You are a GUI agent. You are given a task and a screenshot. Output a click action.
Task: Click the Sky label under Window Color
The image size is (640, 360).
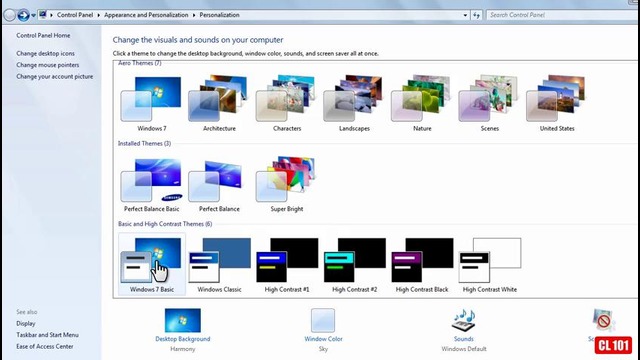coord(323,349)
